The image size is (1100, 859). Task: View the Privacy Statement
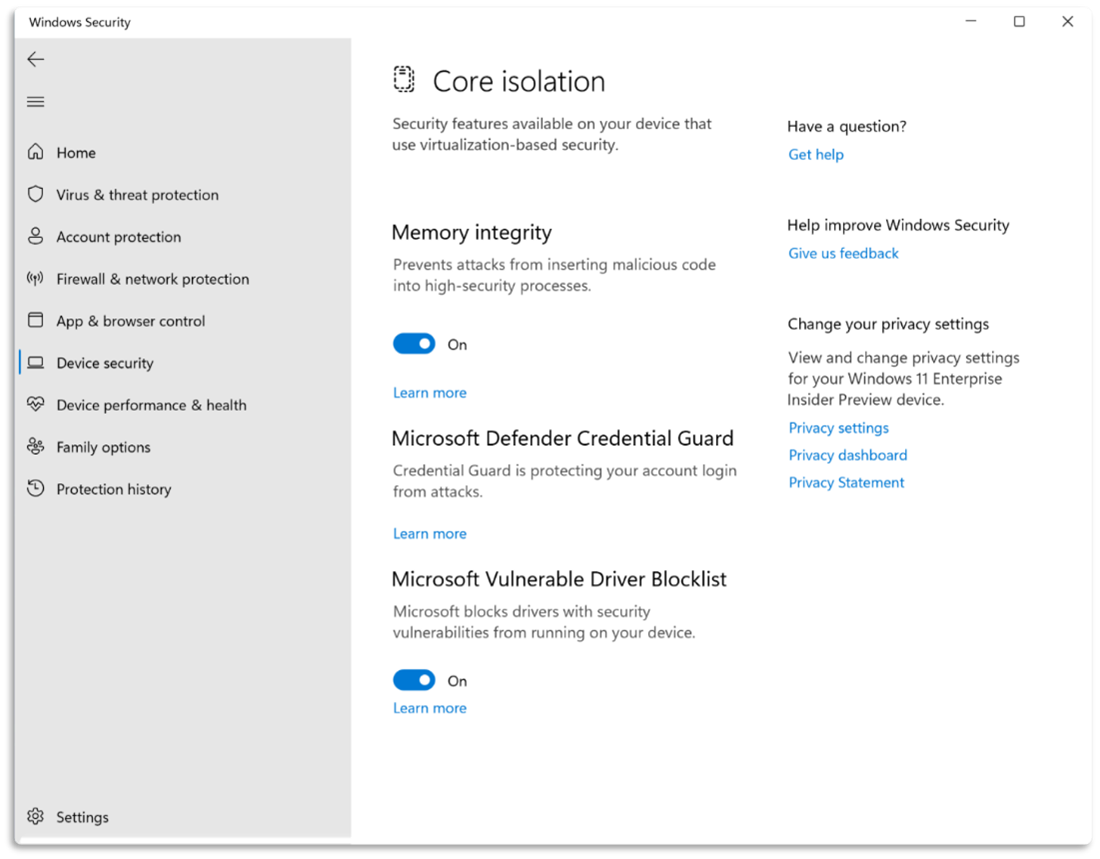click(846, 482)
